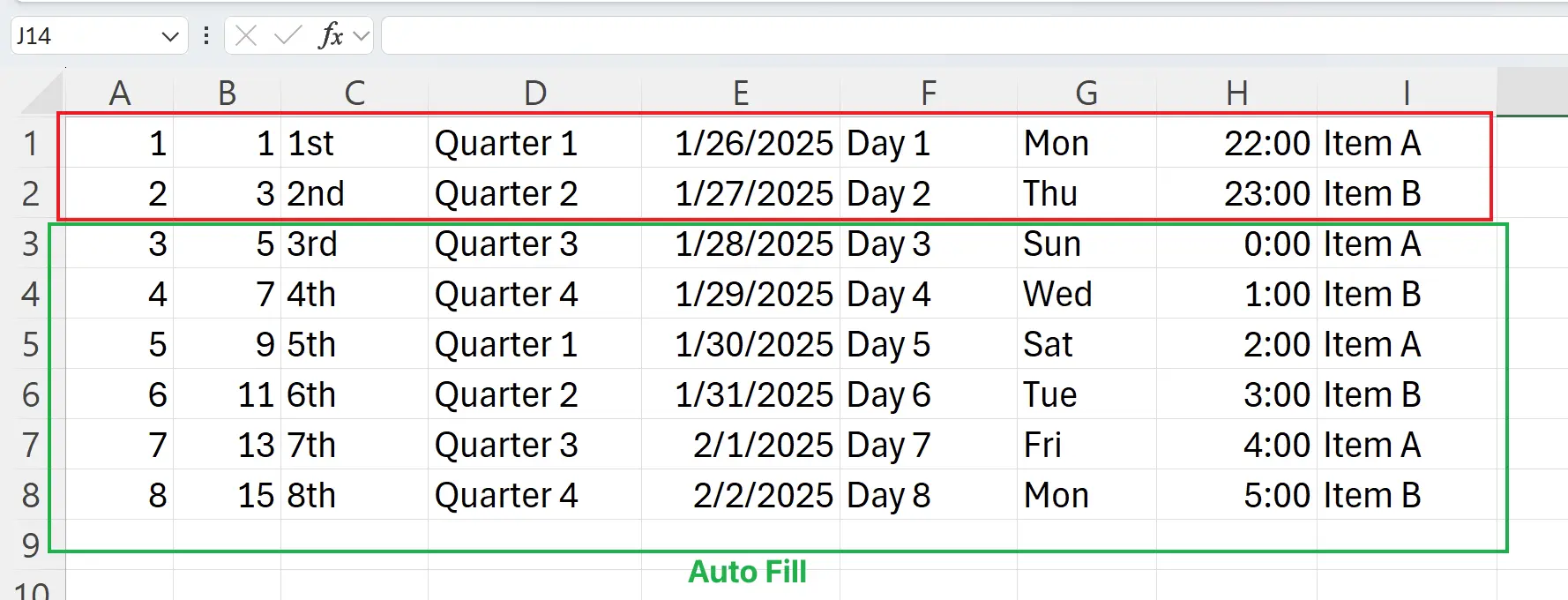Click the cell with 2/2/2025

pos(741,495)
